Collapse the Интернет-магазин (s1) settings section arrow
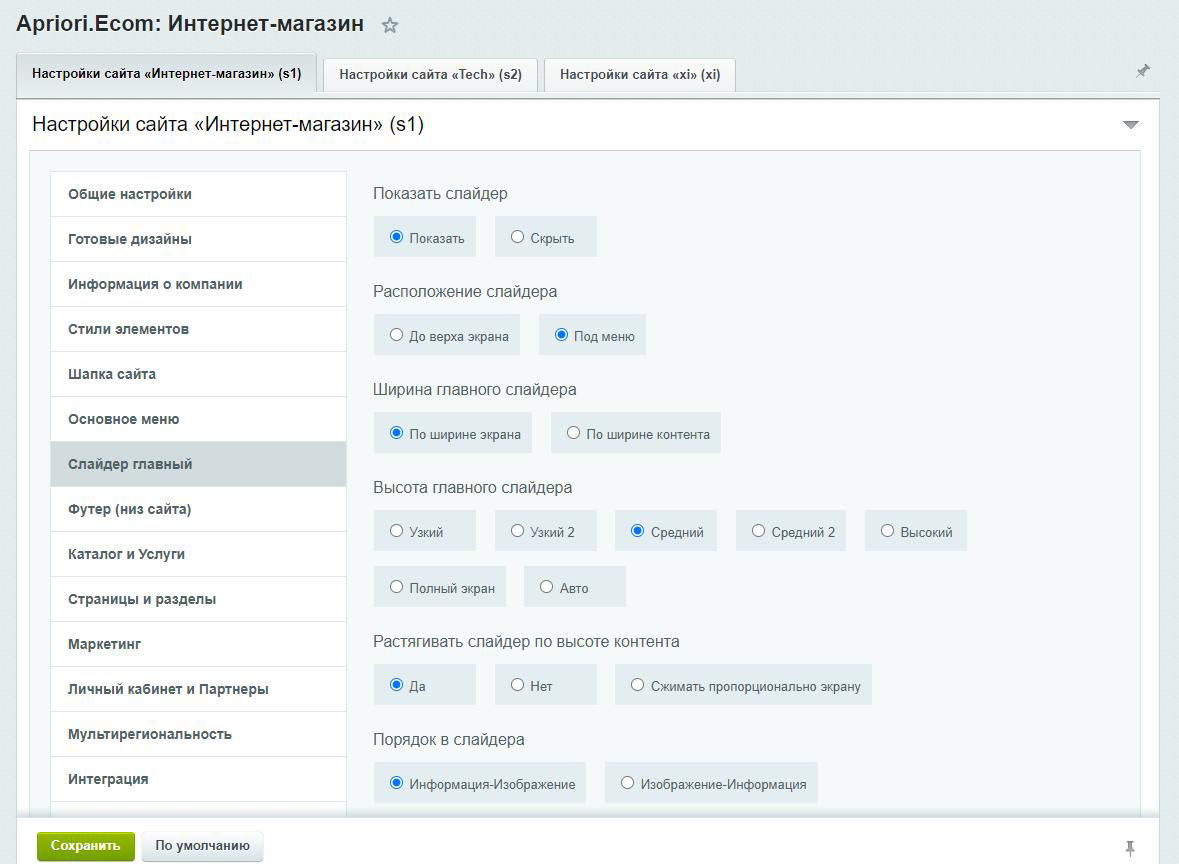The width and height of the screenshot is (1179, 864). click(1130, 125)
